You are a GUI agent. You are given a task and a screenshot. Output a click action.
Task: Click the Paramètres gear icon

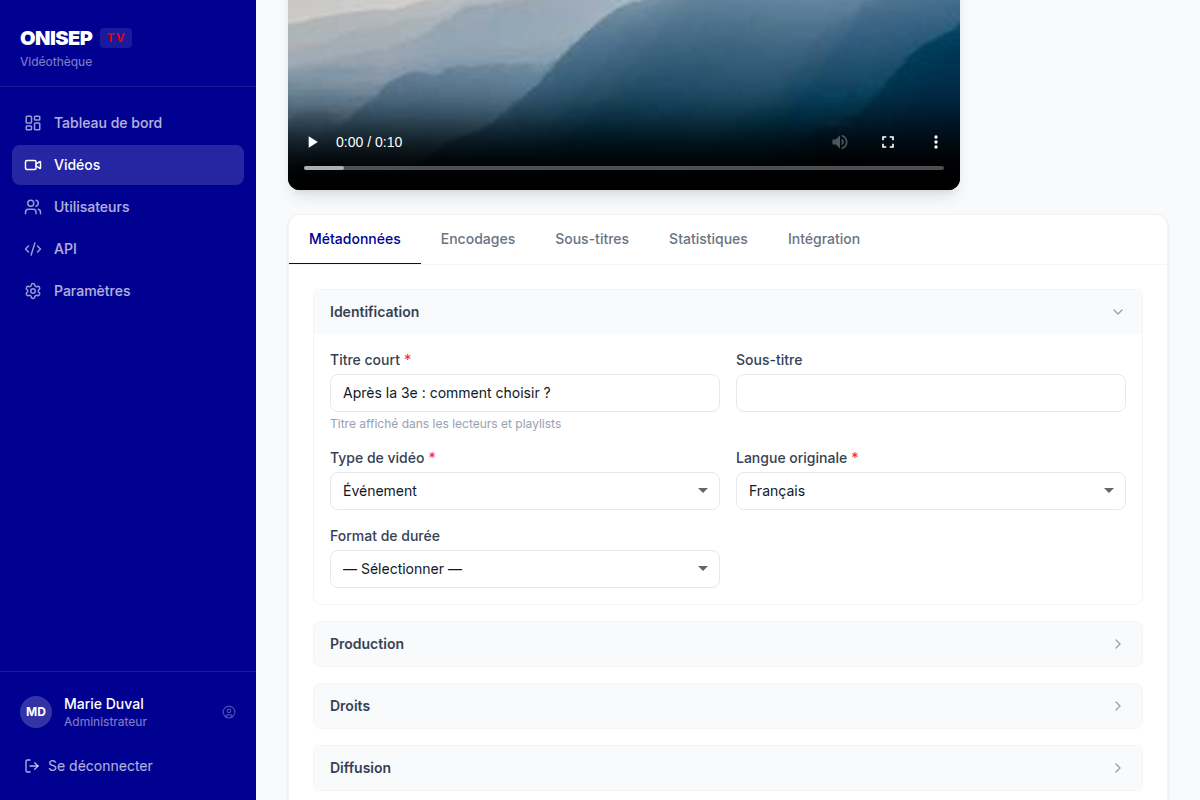click(x=33, y=291)
